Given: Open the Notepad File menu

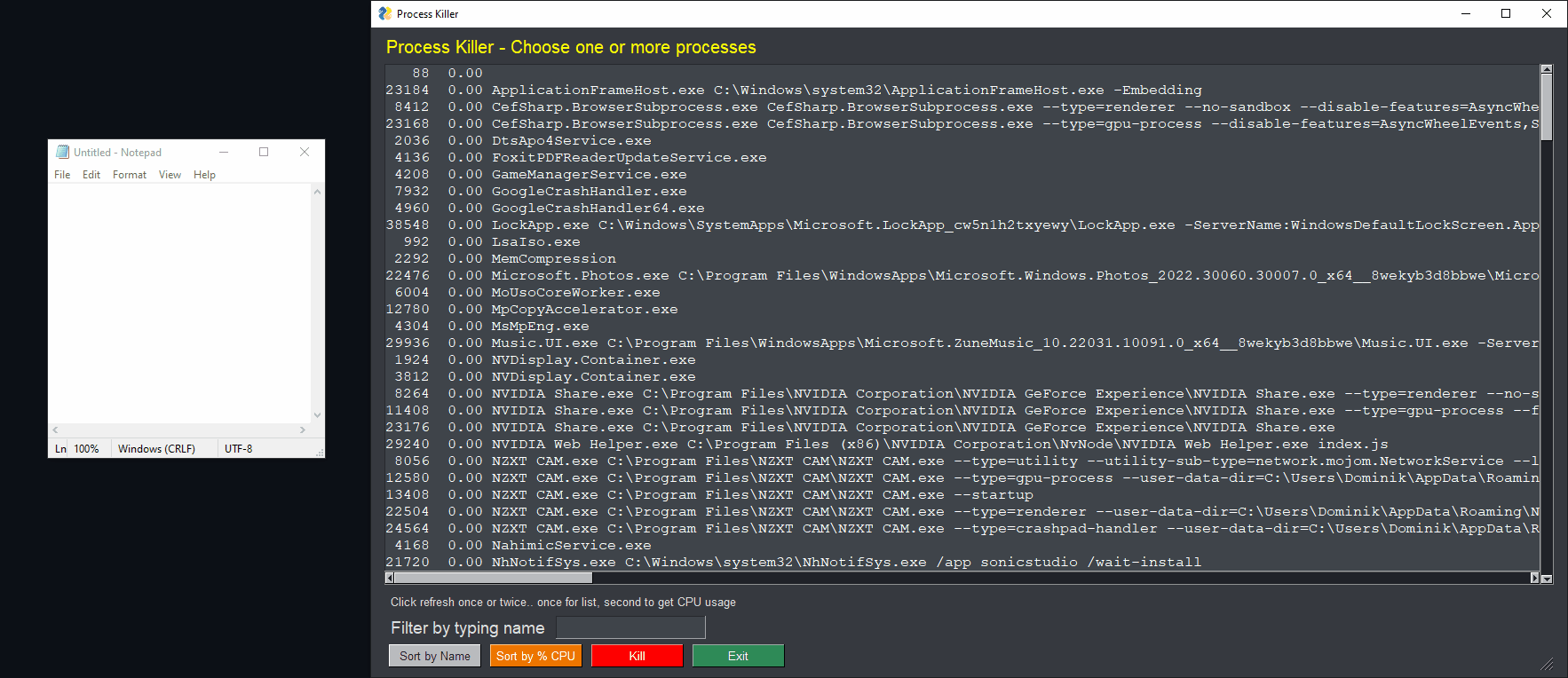Looking at the screenshot, I should 62,175.
